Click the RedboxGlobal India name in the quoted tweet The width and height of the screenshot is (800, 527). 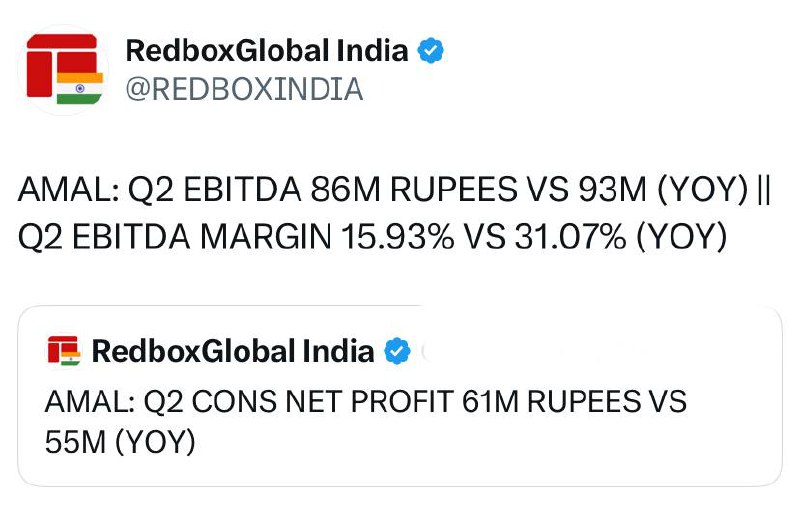pyautogui.click(x=232, y=351)
